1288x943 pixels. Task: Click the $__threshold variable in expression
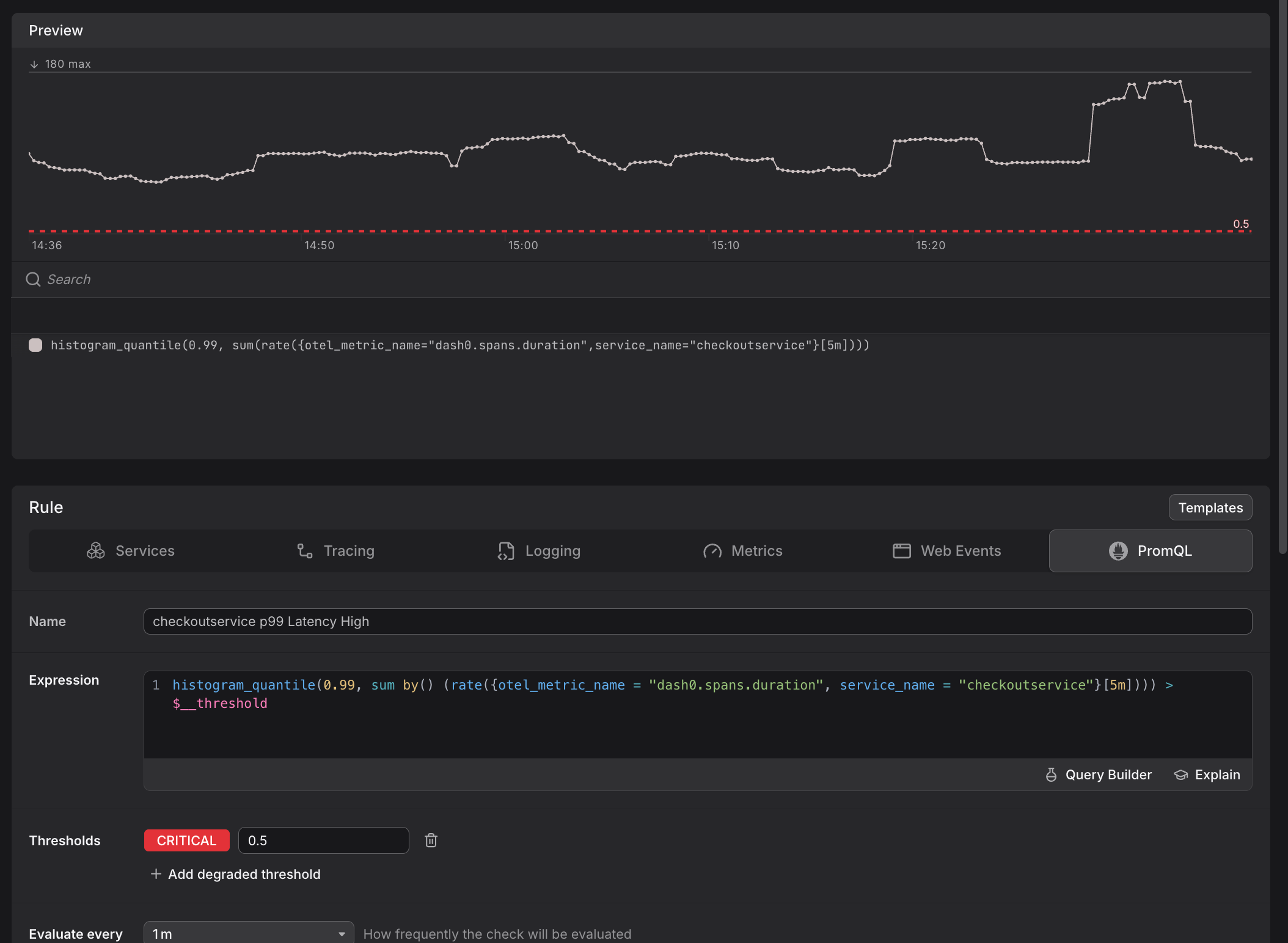(x=220, y=704)
